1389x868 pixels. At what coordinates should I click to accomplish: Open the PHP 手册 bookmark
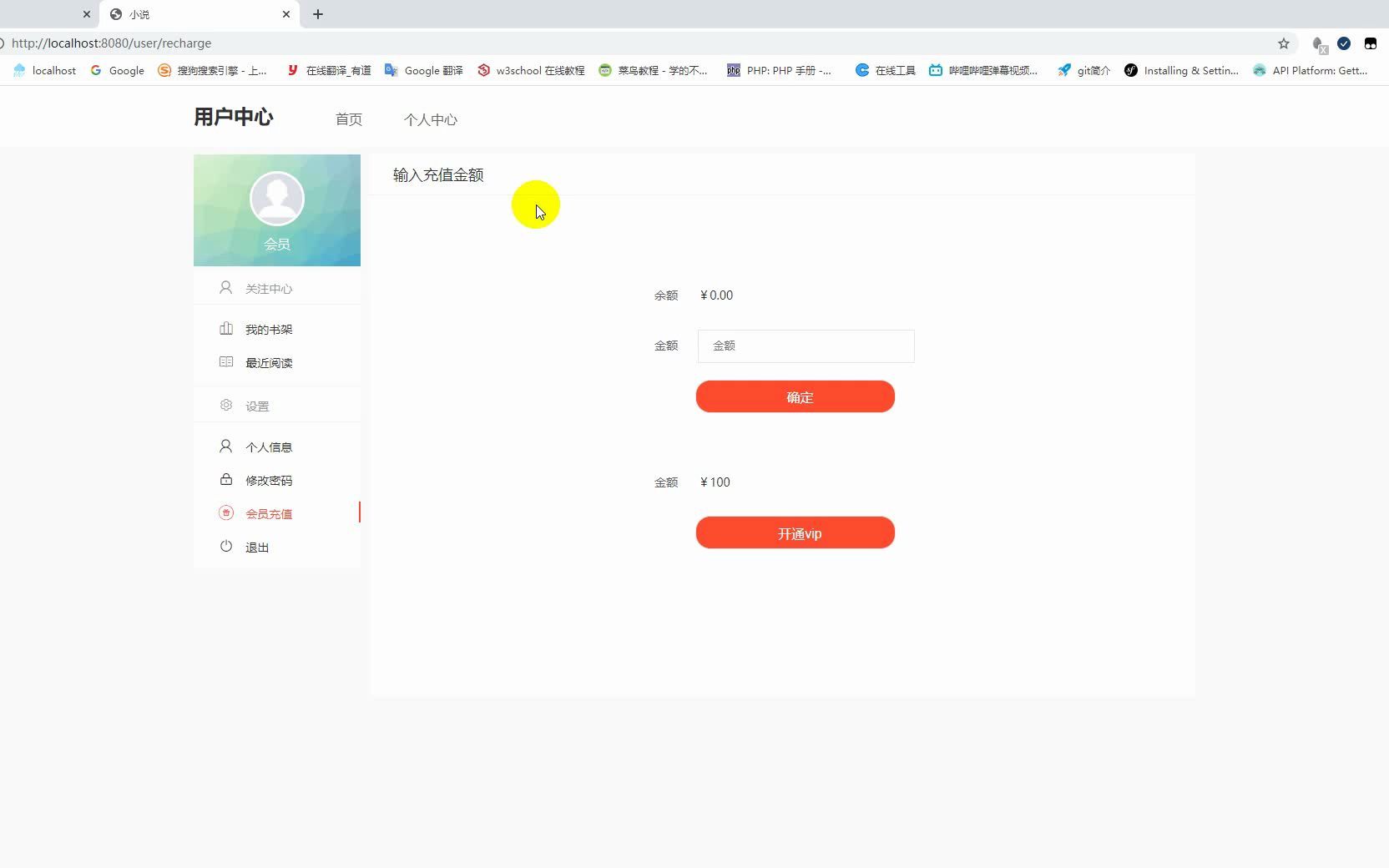click(779, 70)
